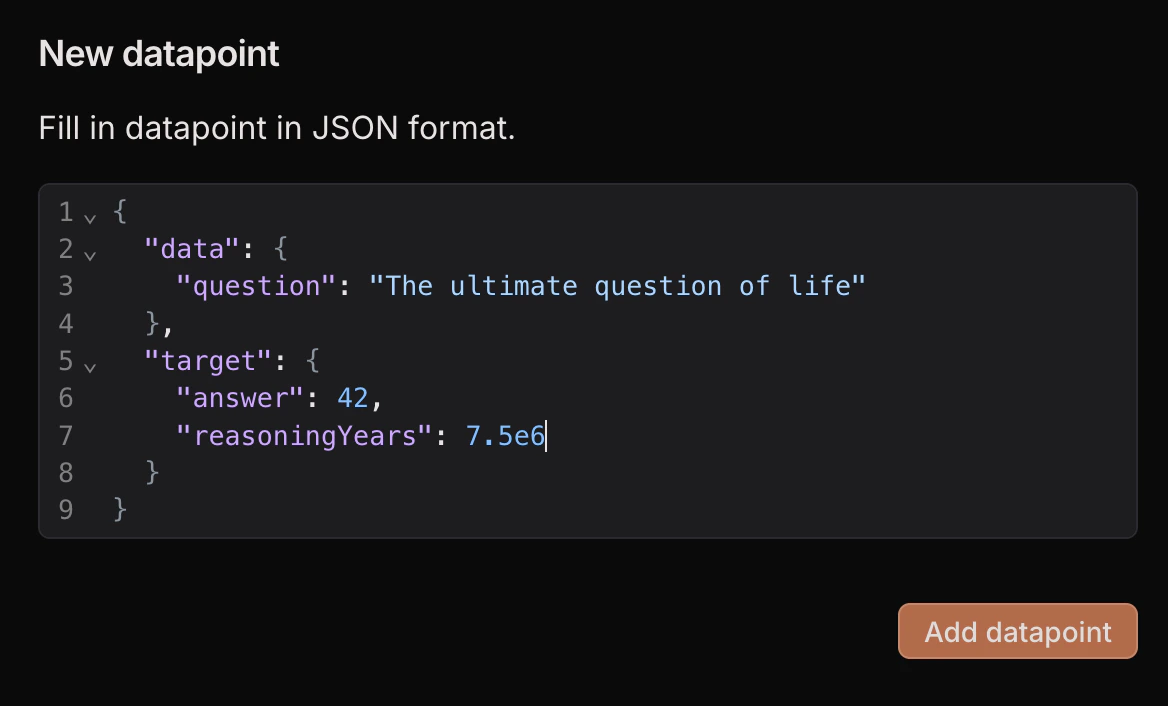
Task: Click the Add datapoint button
Action: pos(1017,631)
